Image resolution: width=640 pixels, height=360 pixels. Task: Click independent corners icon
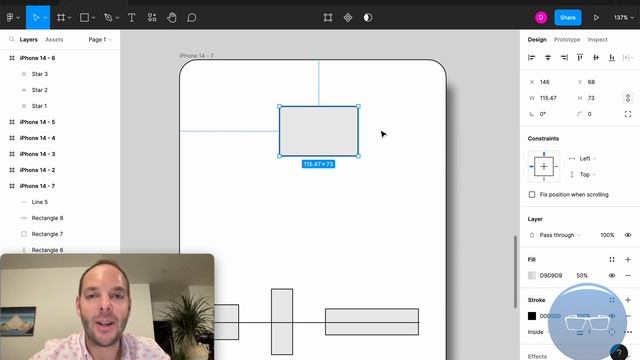coord(628,114)
